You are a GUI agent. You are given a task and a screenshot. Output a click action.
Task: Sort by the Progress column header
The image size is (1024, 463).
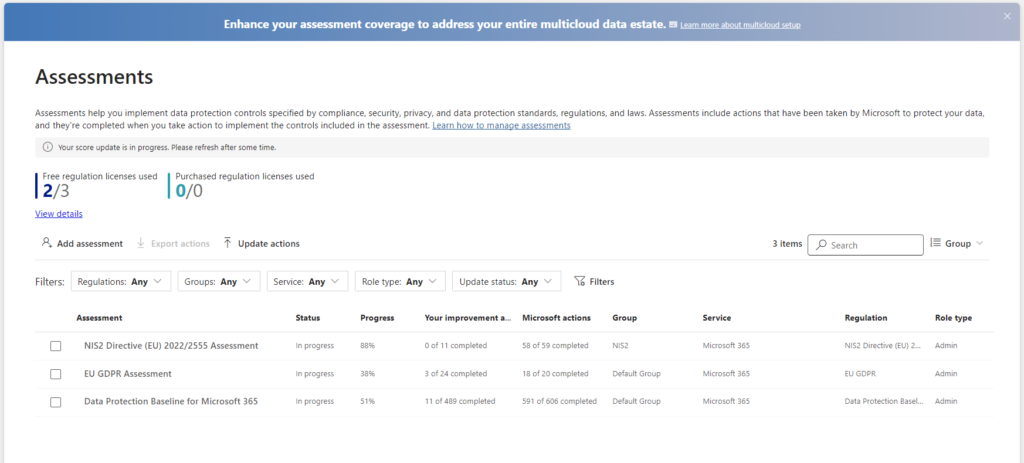376,318
